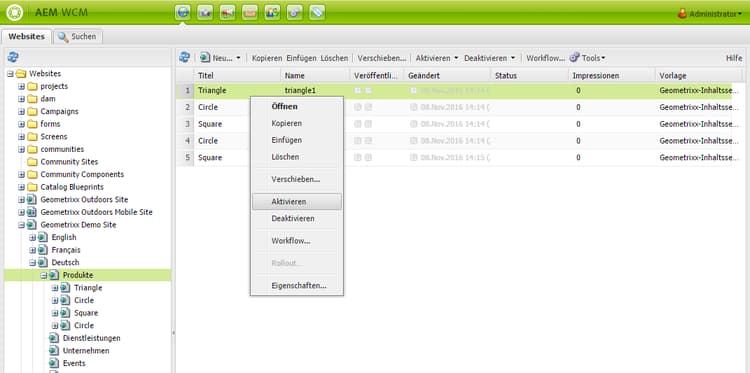Open the Tools gears icon in header

(x=295, y=12)
